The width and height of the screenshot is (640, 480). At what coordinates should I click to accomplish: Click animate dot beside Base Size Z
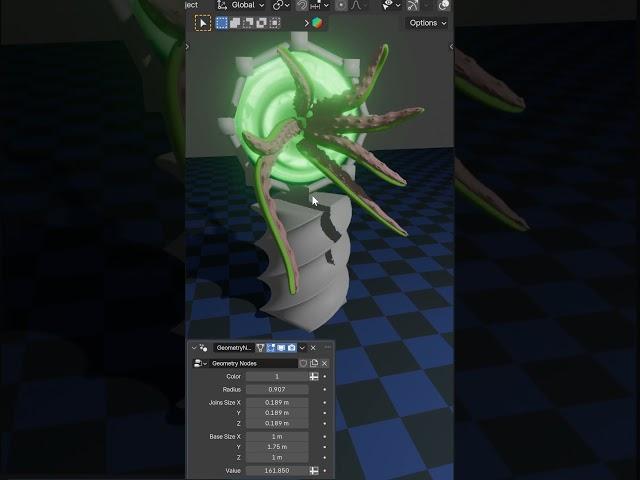[324, 458]
